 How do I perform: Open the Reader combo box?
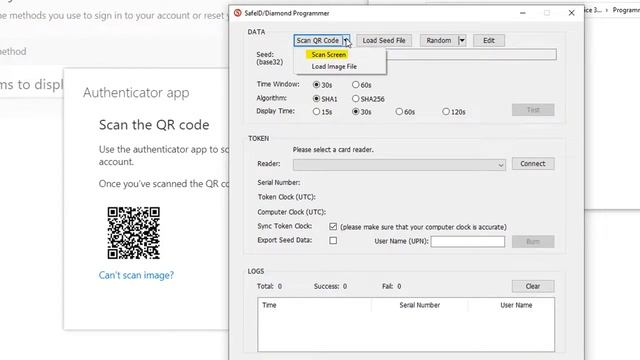coord(399,165)
